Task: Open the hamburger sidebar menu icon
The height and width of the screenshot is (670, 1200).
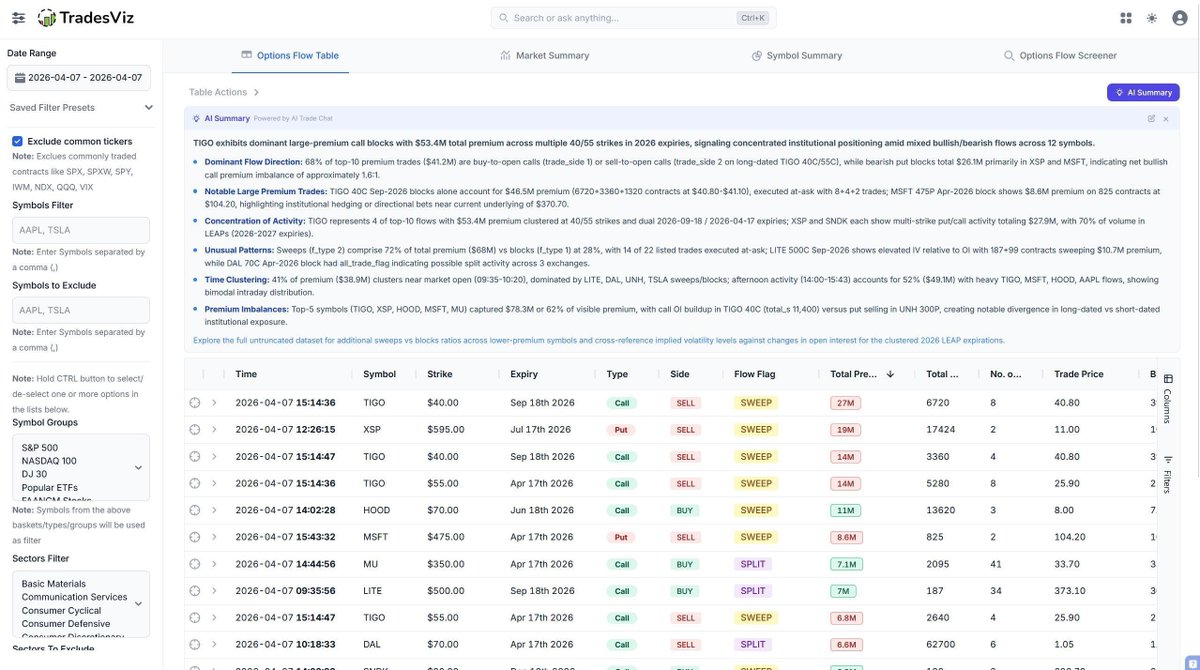Action: tap(18, 17)
